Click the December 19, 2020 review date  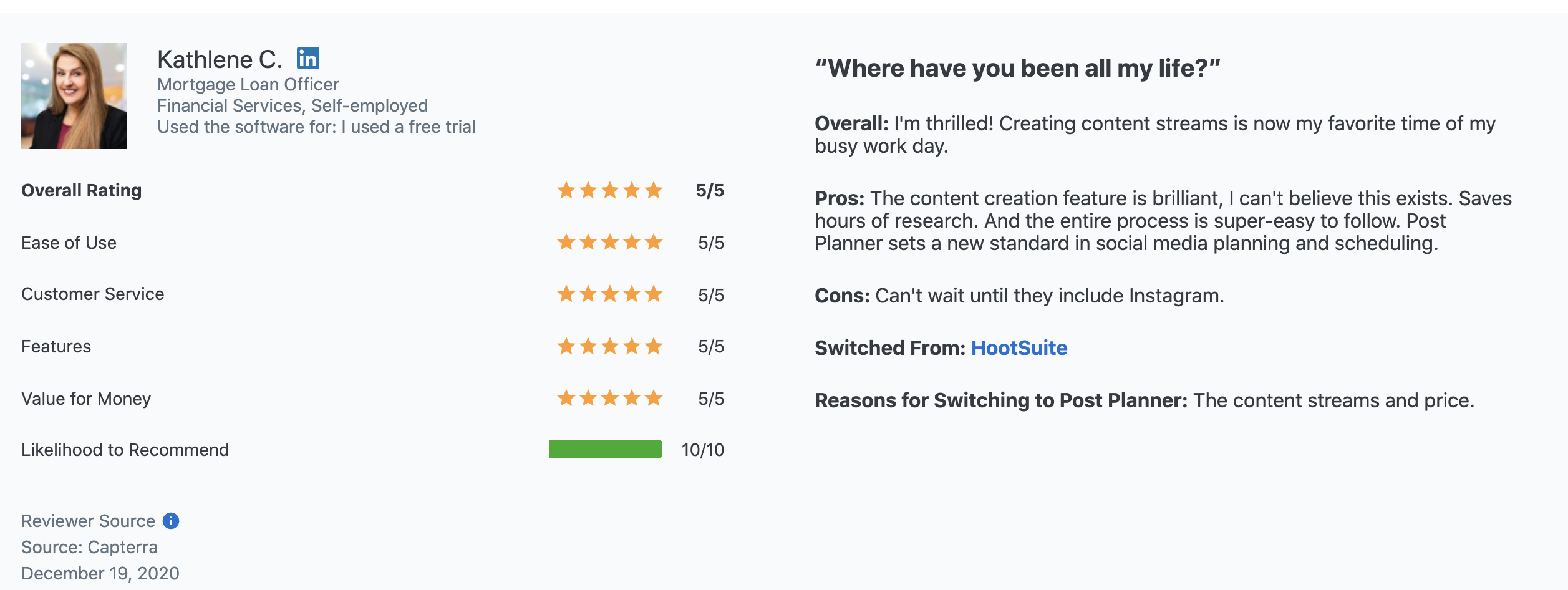(100, 573)
